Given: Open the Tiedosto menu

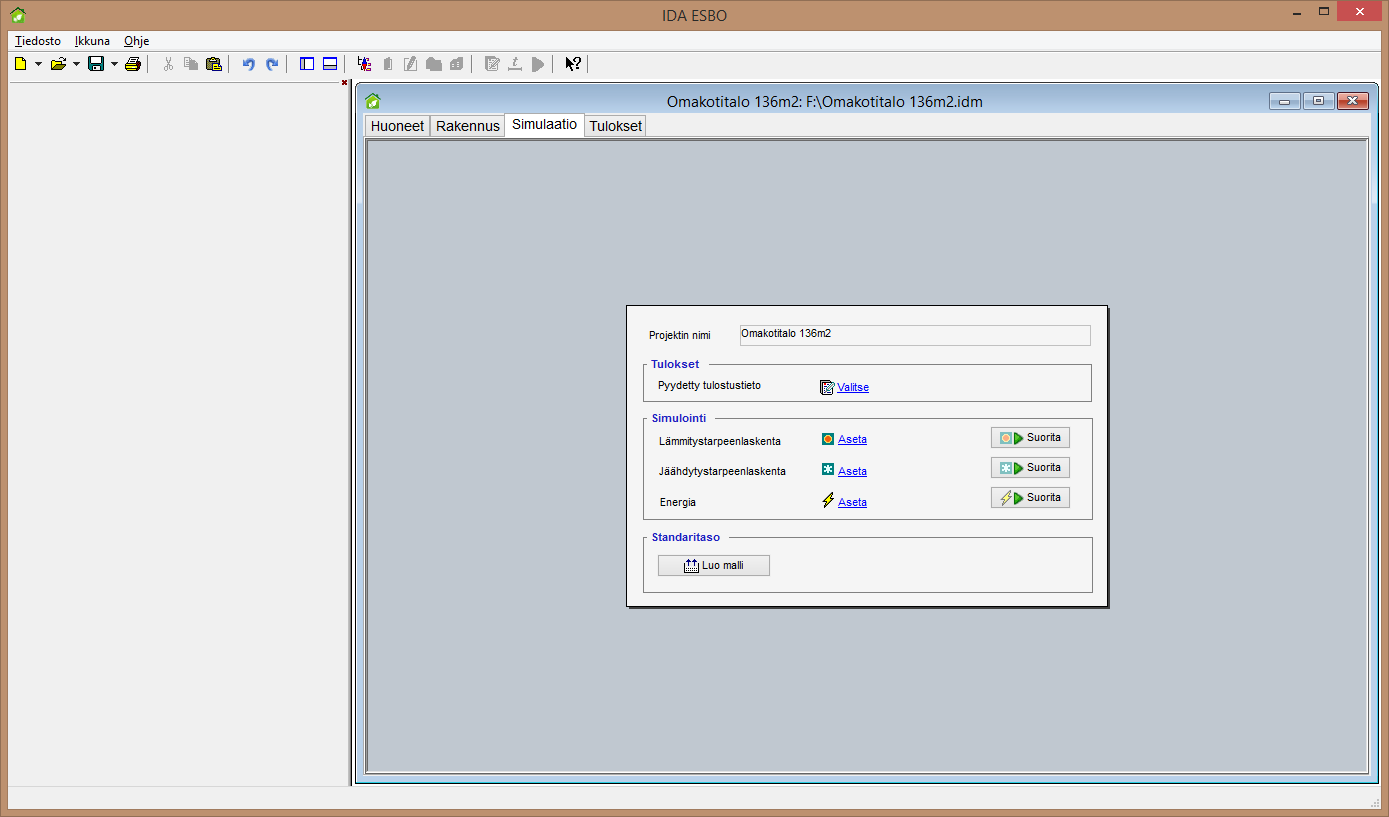Looking at the screenshot, I should click(38, 41).
